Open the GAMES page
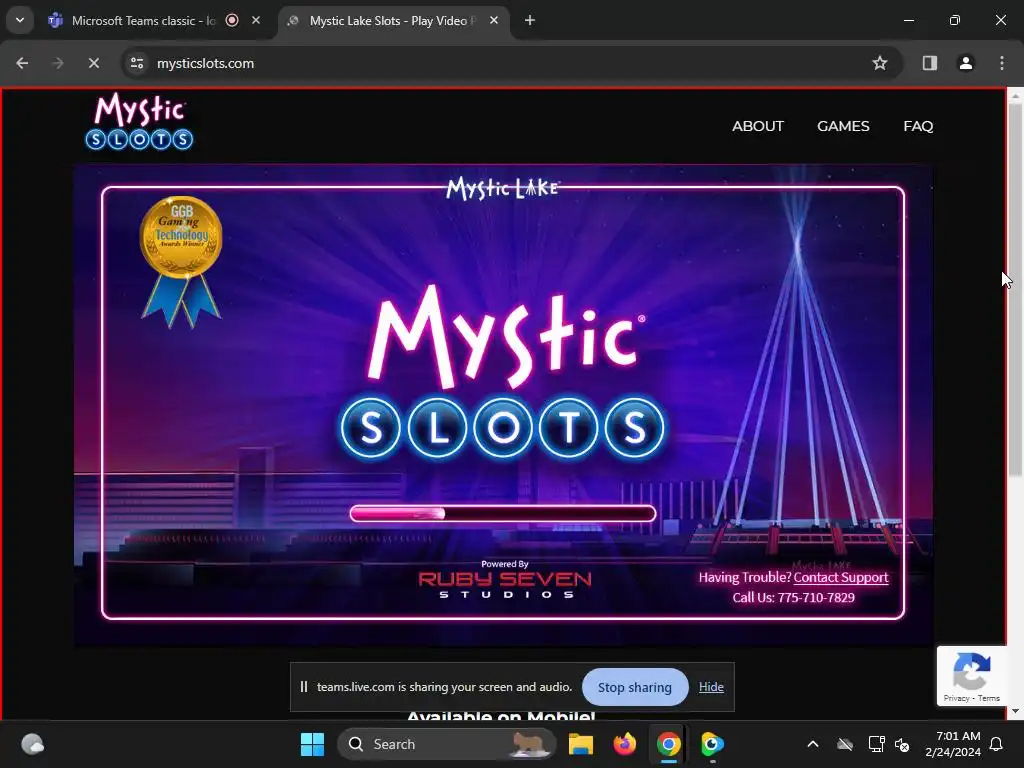 tap(843, 126)
